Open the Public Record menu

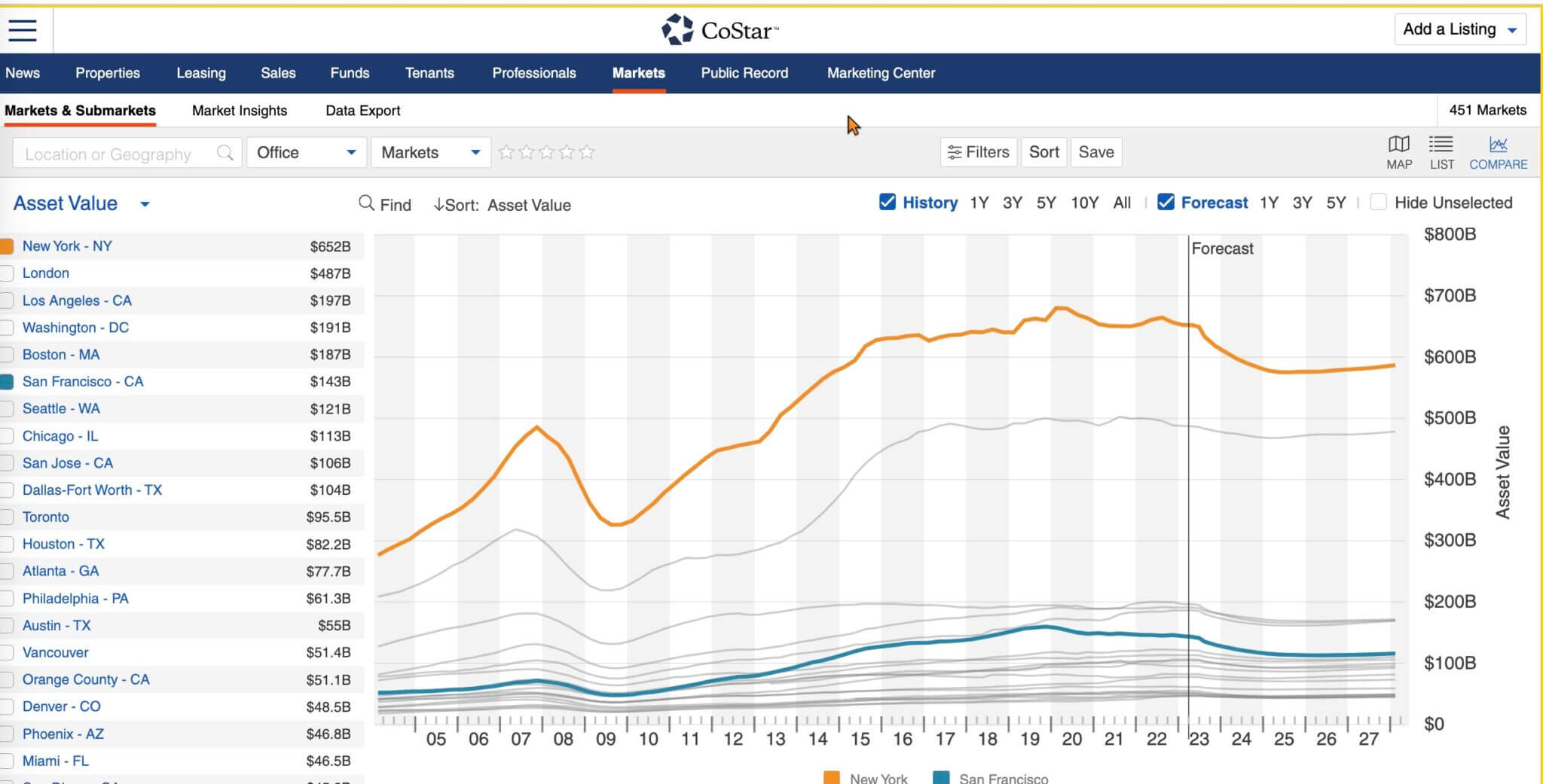pos(744,73)
